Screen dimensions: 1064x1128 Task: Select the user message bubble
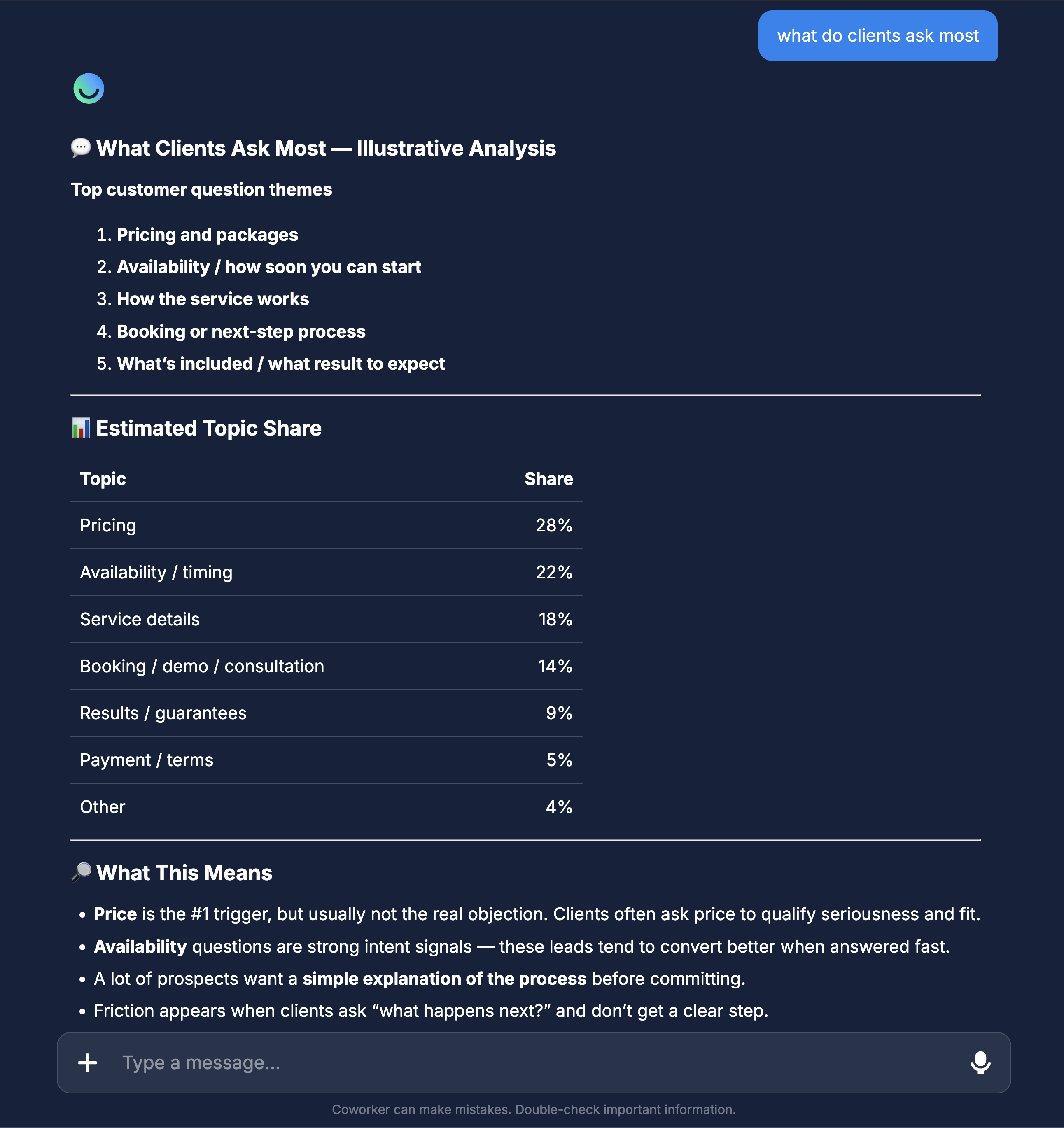coord(878,36)
